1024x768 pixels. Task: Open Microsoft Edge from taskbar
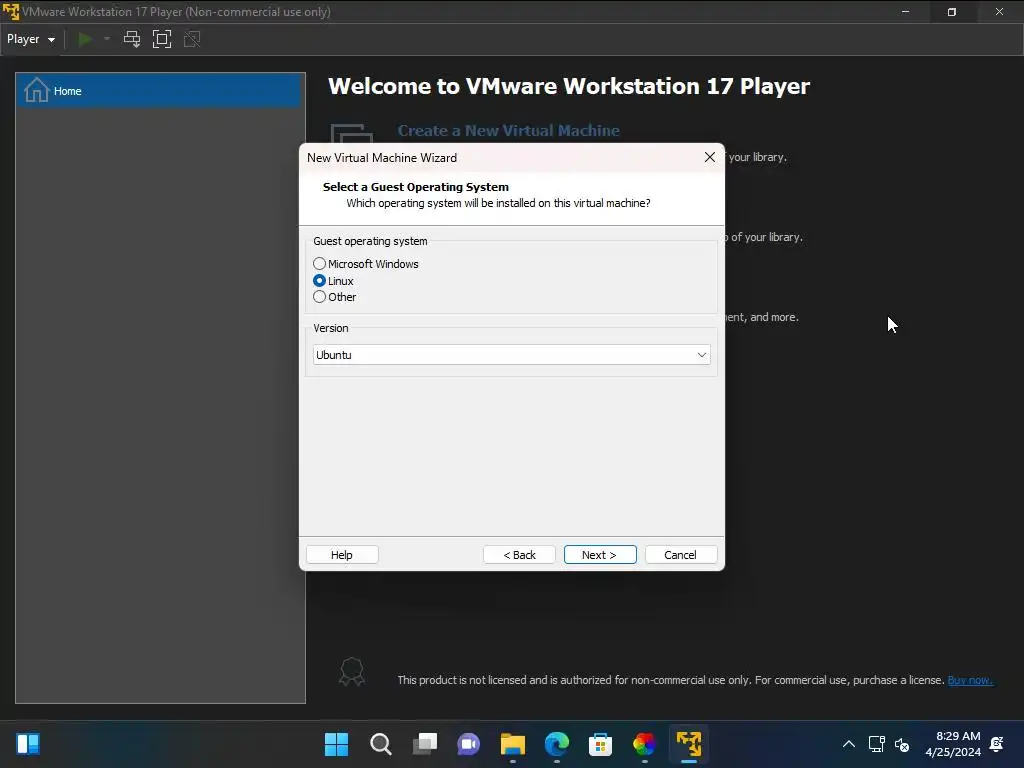(x=556, y=744)
